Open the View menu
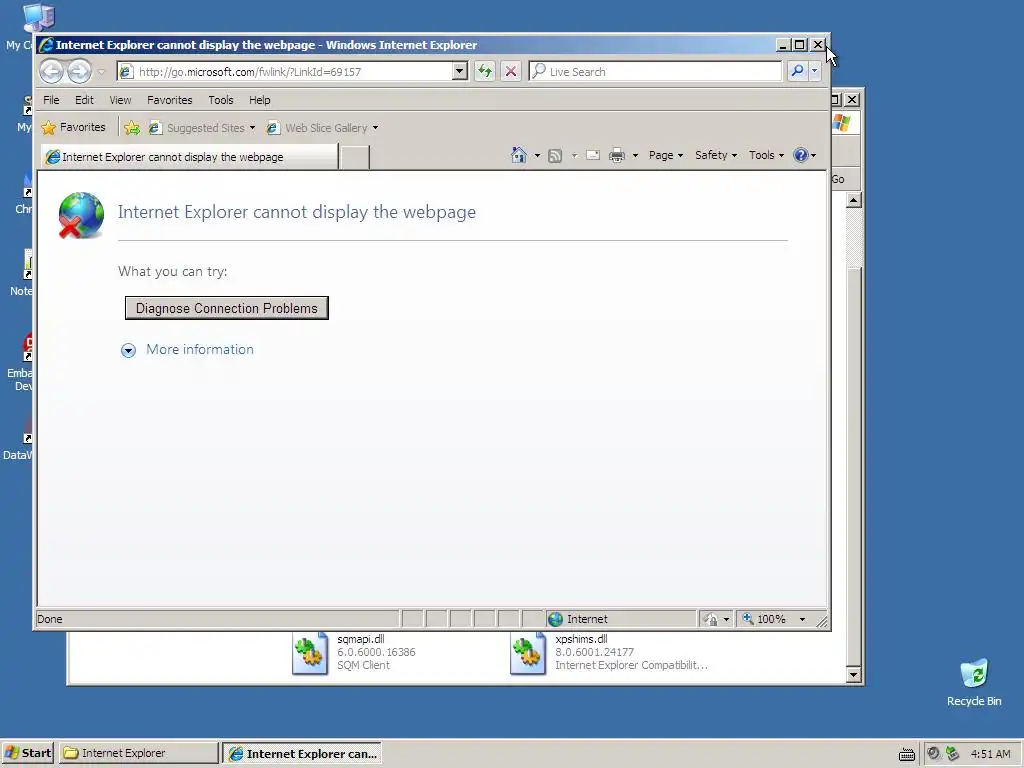1024x768 pixels. [x=120, y=100]
